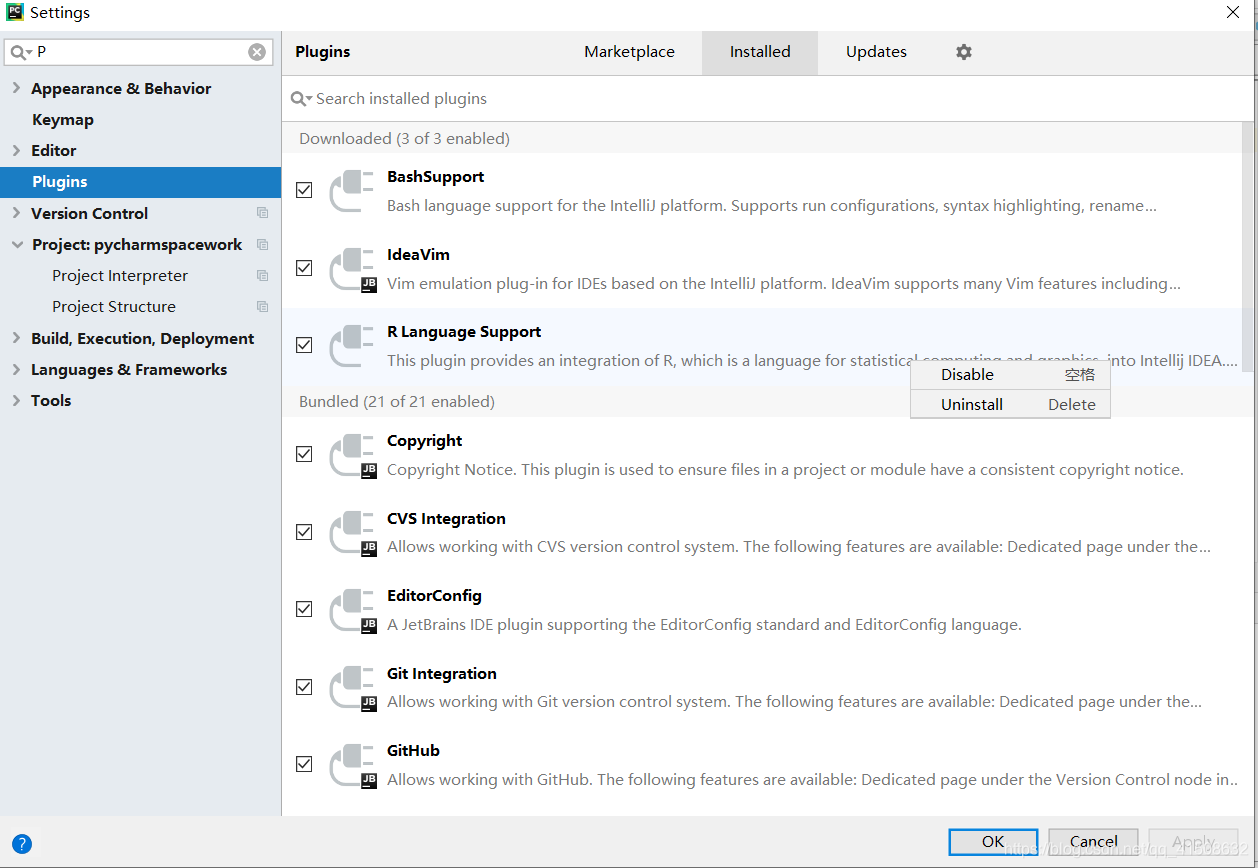Screen dimensions: 1258x868
Task: Uncheck the IdeaVim plugin checkbox
Action: click(304, 268)
